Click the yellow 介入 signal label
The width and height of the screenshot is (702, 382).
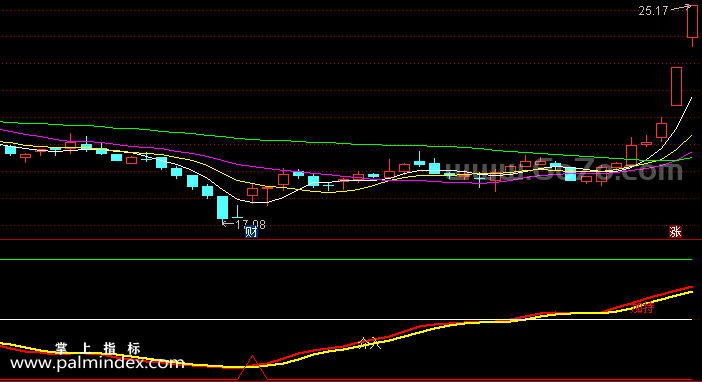(369, 343)
